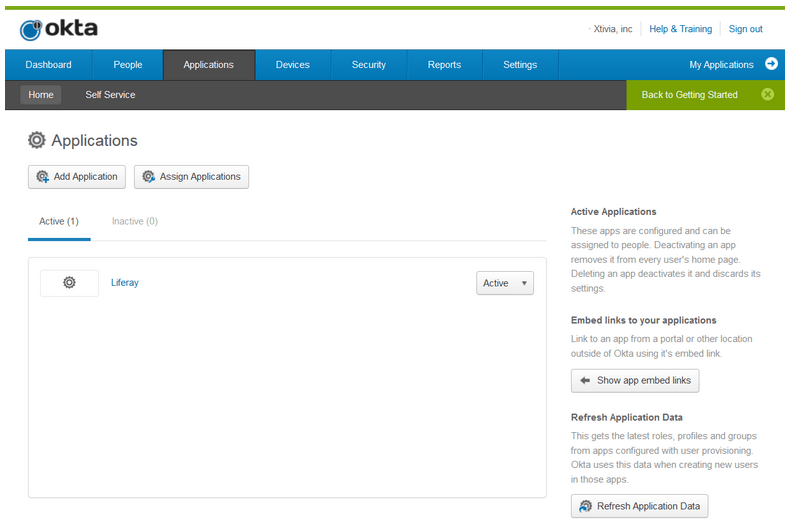787x528 pixels.
Task: Click the Add Application button
Action: pos(77,177)
